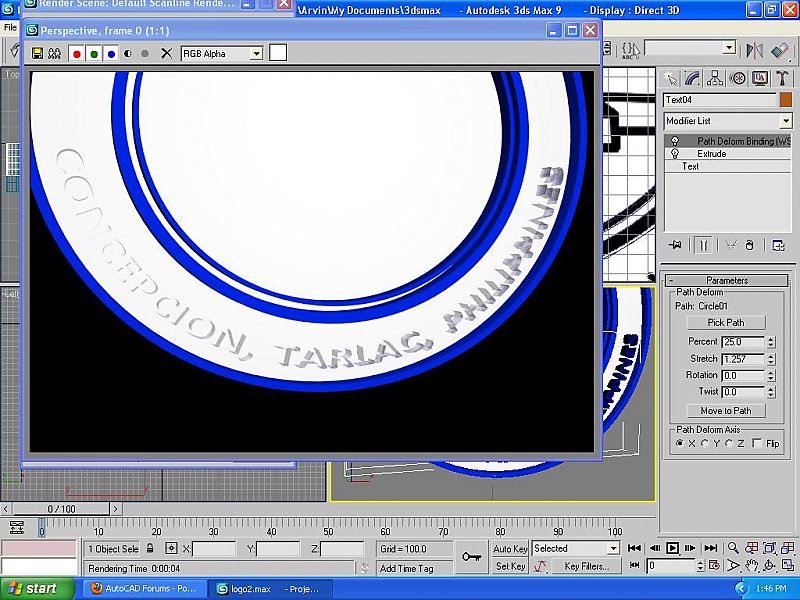Open the File menu
Screen dimensions: 800x600
(10, 28)
